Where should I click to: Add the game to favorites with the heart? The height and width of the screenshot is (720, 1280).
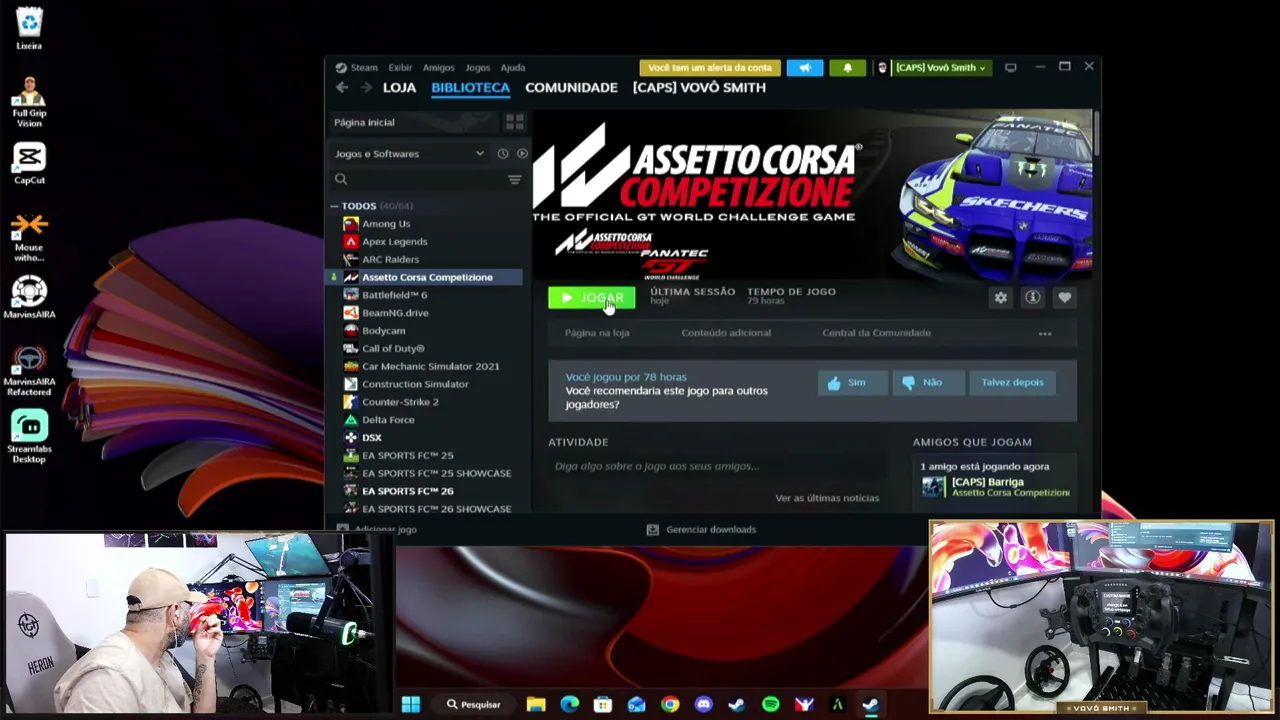(1065, 298)
